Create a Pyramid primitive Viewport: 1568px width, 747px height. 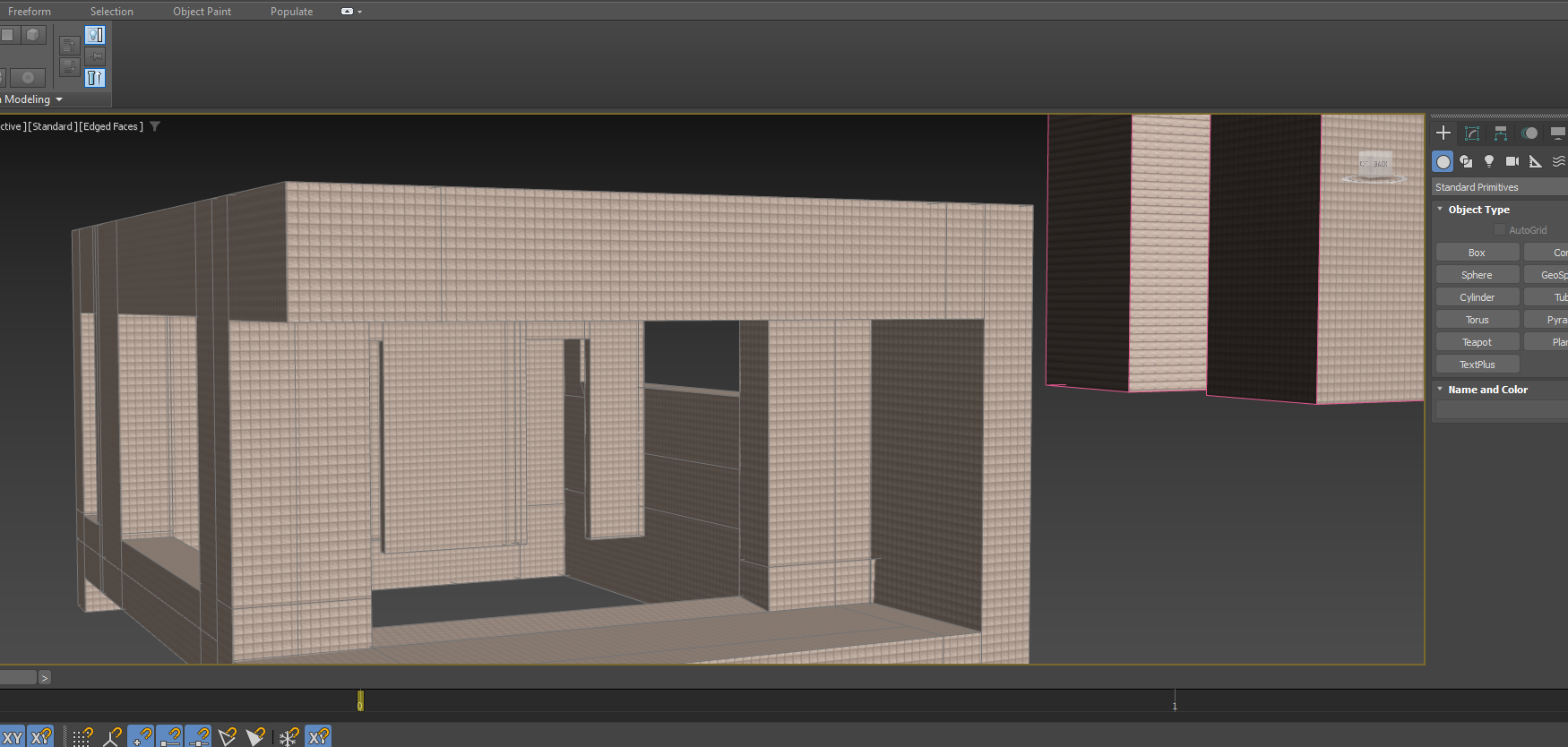[1546, 320]
